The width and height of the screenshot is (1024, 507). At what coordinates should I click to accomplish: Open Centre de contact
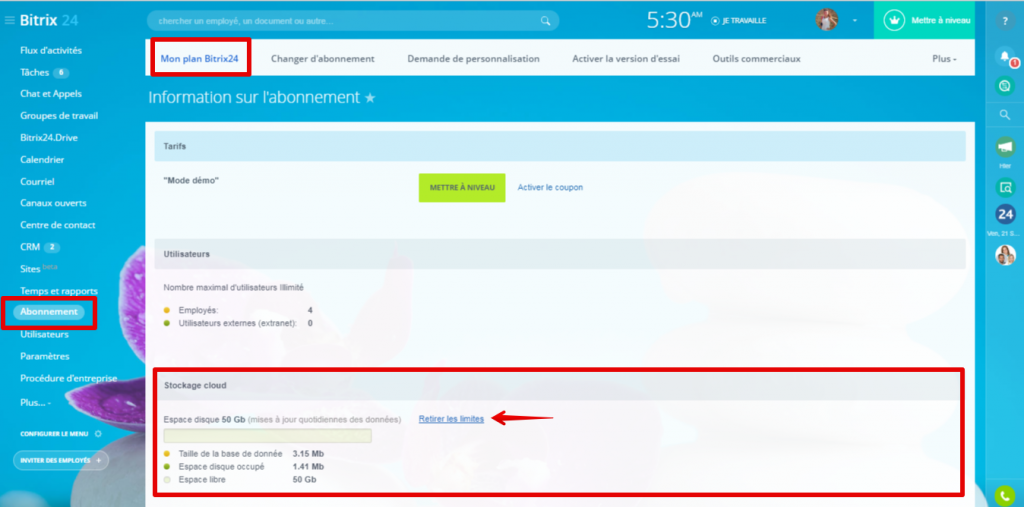57,225
